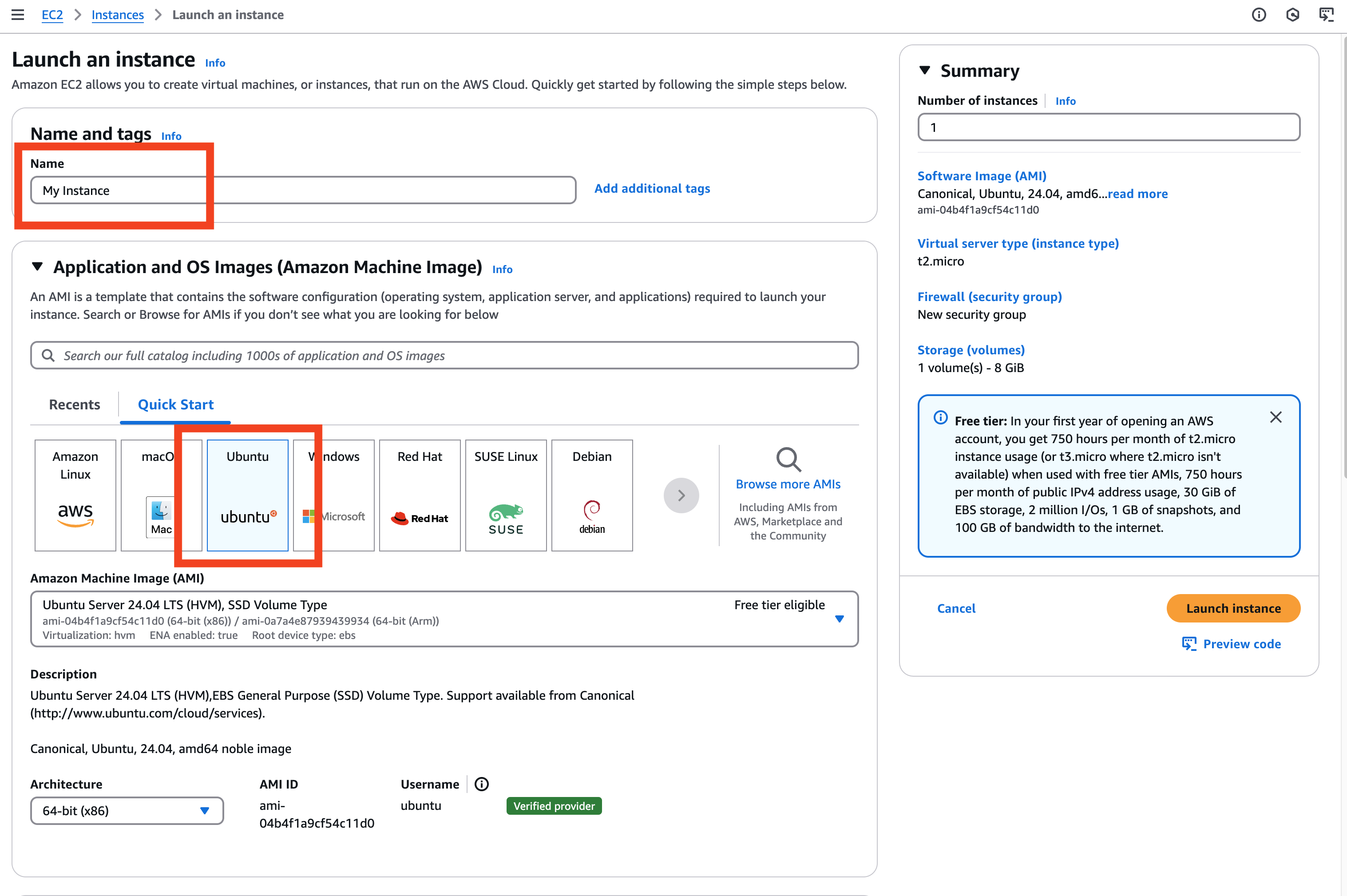Click read more in Software Image summary
1347x896 pixels.
(1137, 194)
